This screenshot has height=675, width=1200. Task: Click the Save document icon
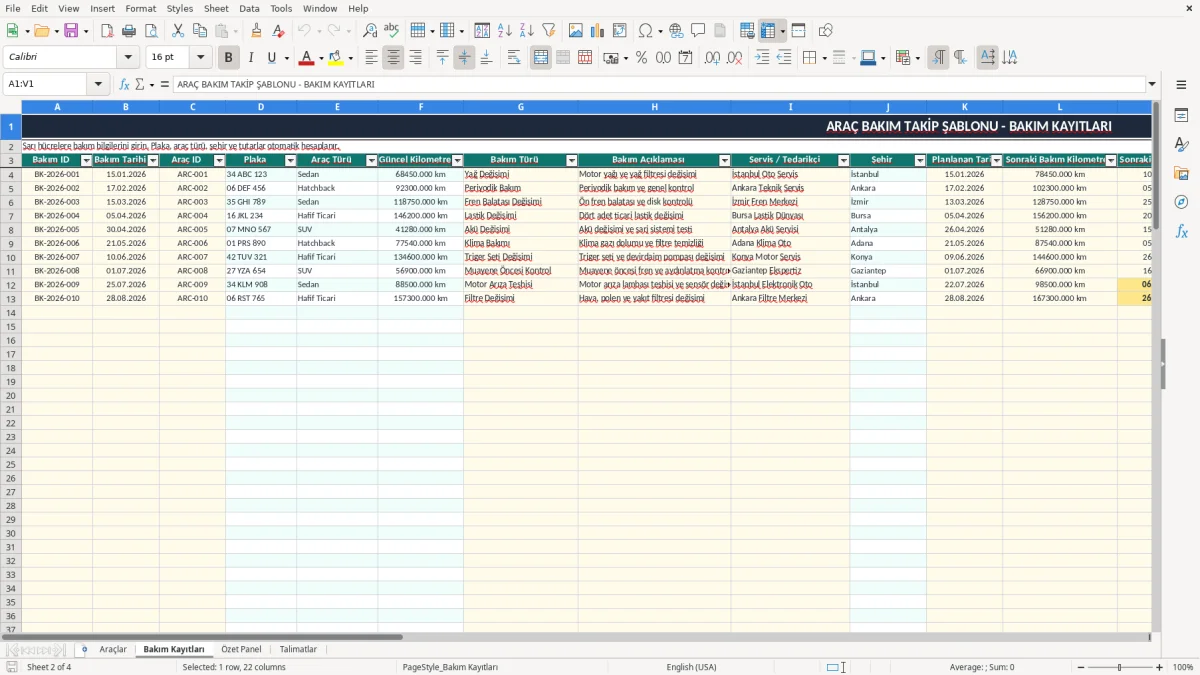(x=71, y=31)
